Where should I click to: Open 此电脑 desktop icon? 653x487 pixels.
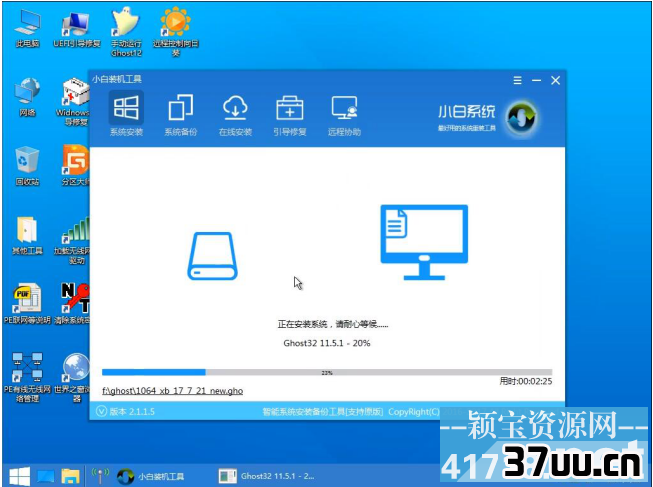click(x=27, y=28)
